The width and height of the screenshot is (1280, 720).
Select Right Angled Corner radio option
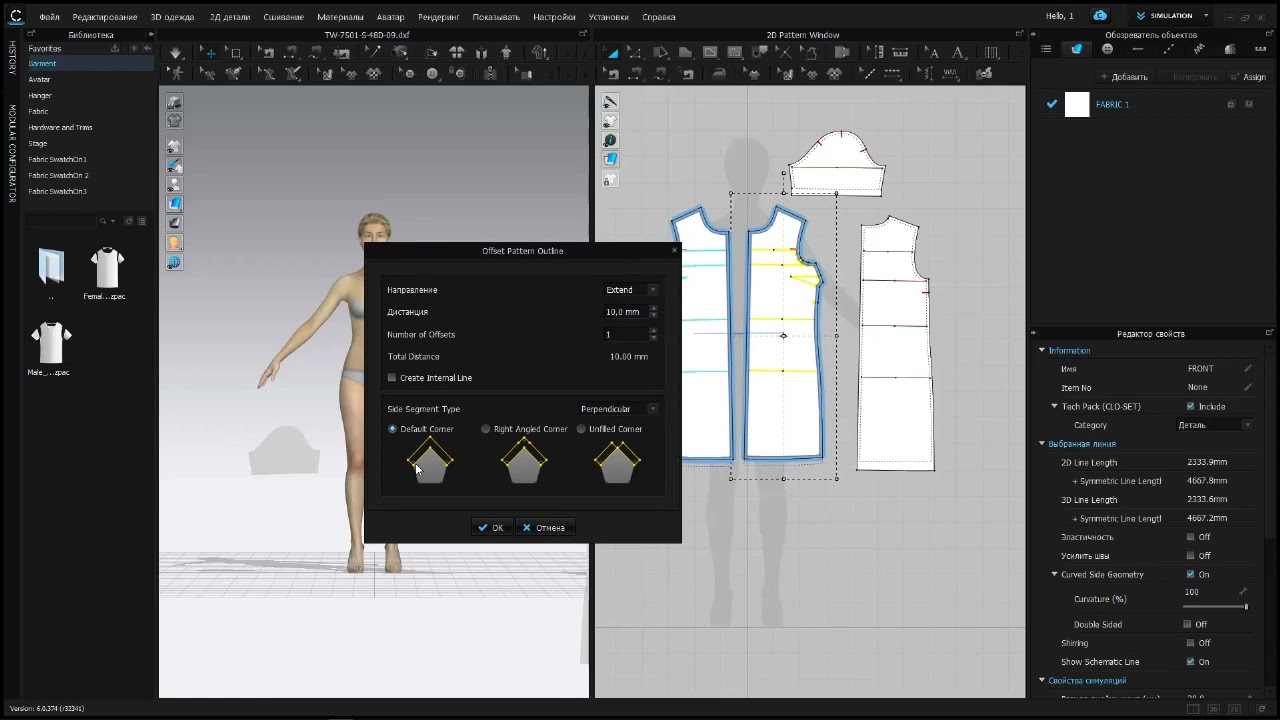point(486,429)
